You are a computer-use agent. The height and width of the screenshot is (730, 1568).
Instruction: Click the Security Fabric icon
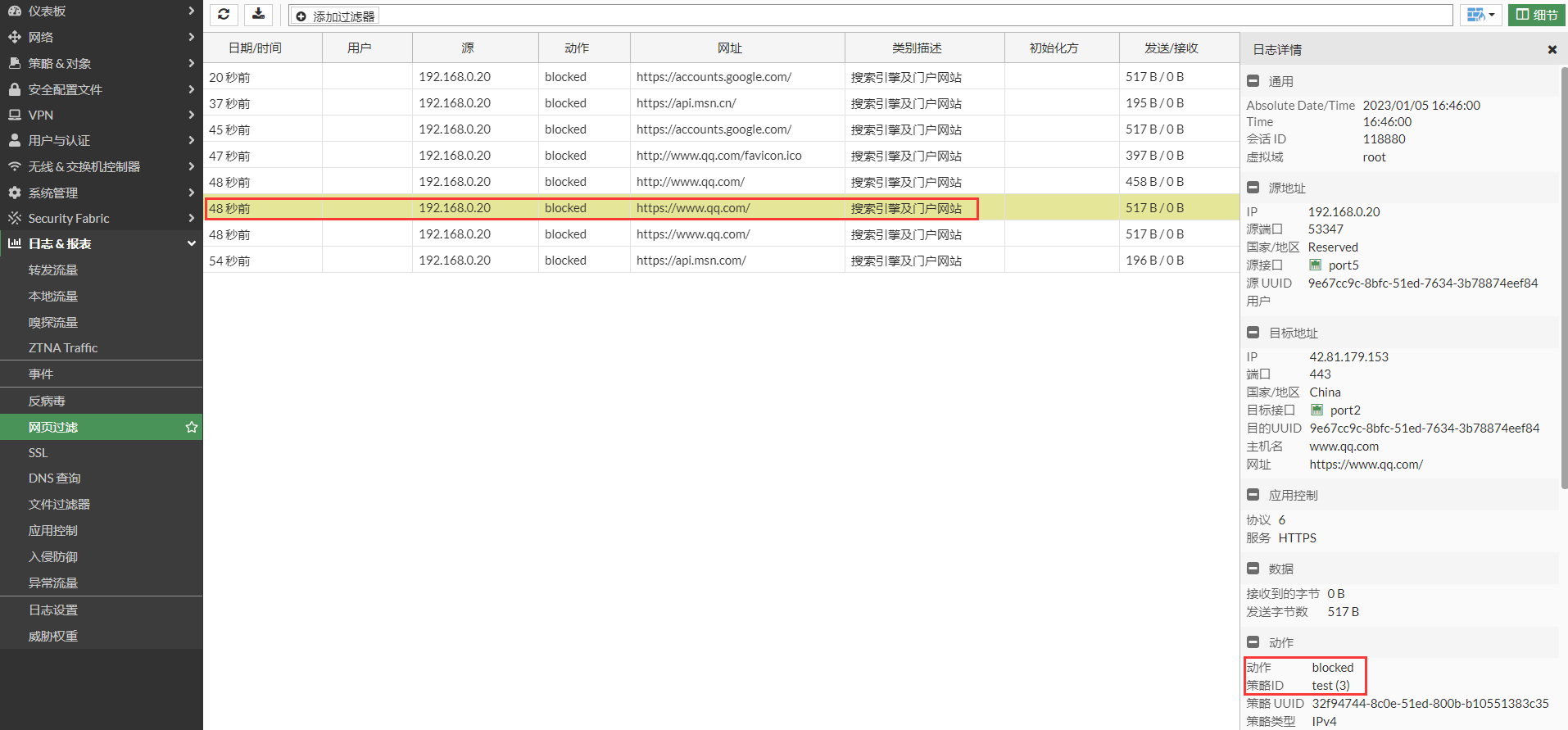[15, 218]
